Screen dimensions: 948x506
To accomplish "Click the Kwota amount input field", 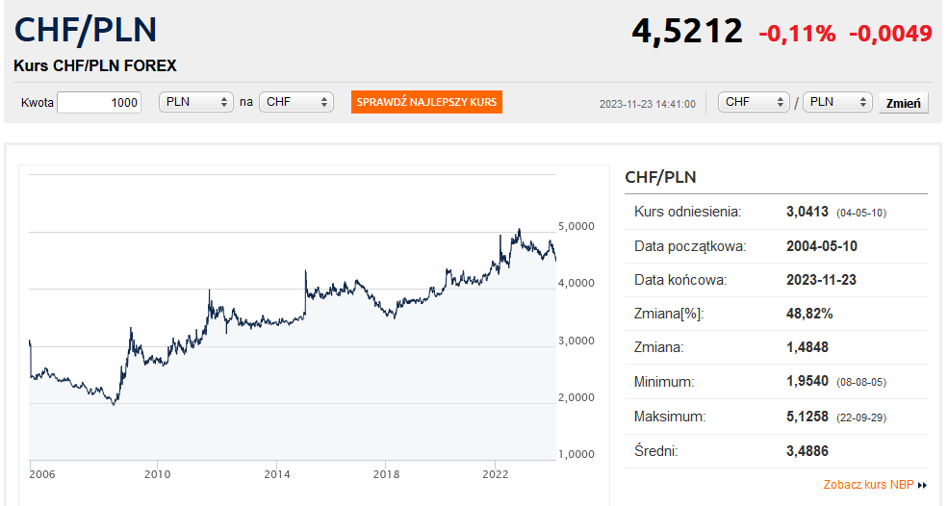I will 99,102.
